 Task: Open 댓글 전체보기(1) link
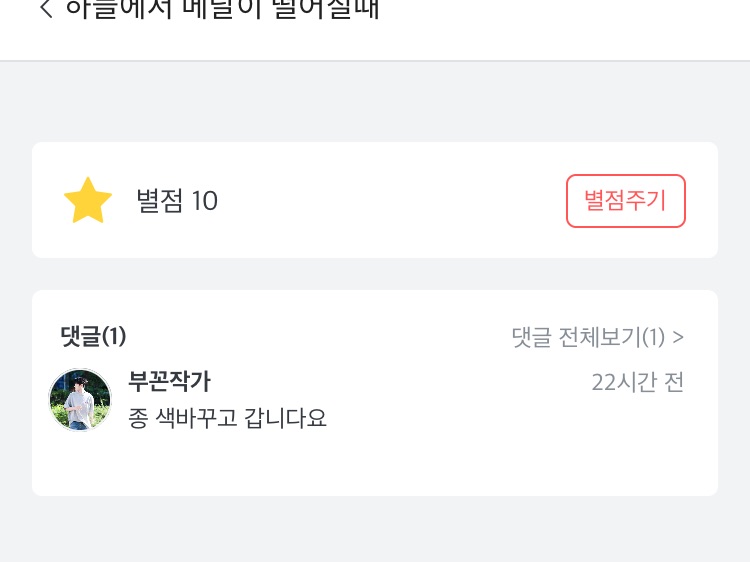point(588,337)
